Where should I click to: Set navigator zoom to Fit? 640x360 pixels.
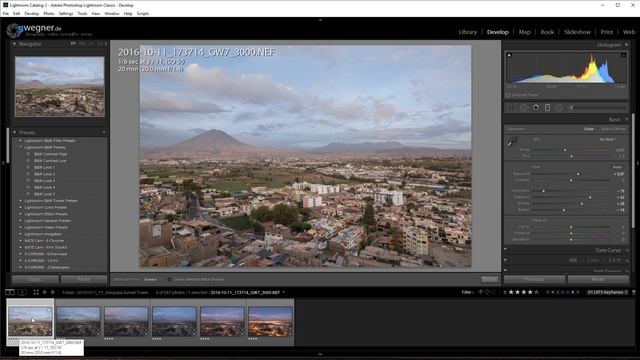(73, 44)
